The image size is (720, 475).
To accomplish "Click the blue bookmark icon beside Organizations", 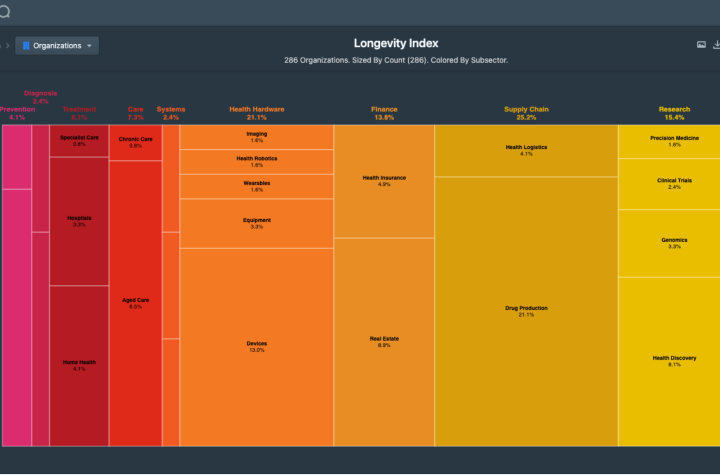I will (26, 45).
